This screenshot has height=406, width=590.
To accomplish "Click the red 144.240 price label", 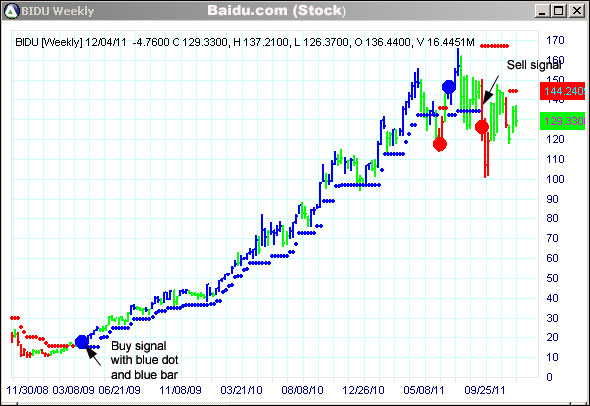I will pyautogui.click(x=563, y=91).
